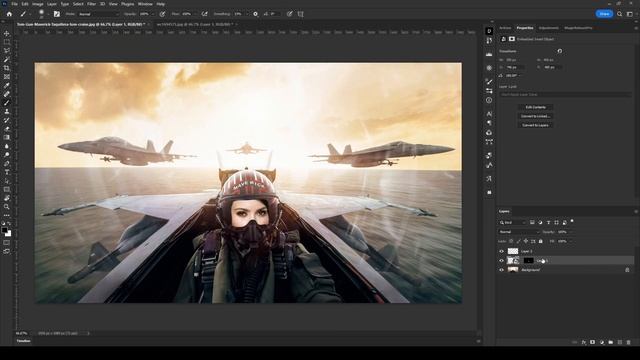640x360 pixels.
Task: Open the layer Fill dropdown
Action: pos(570,241)
